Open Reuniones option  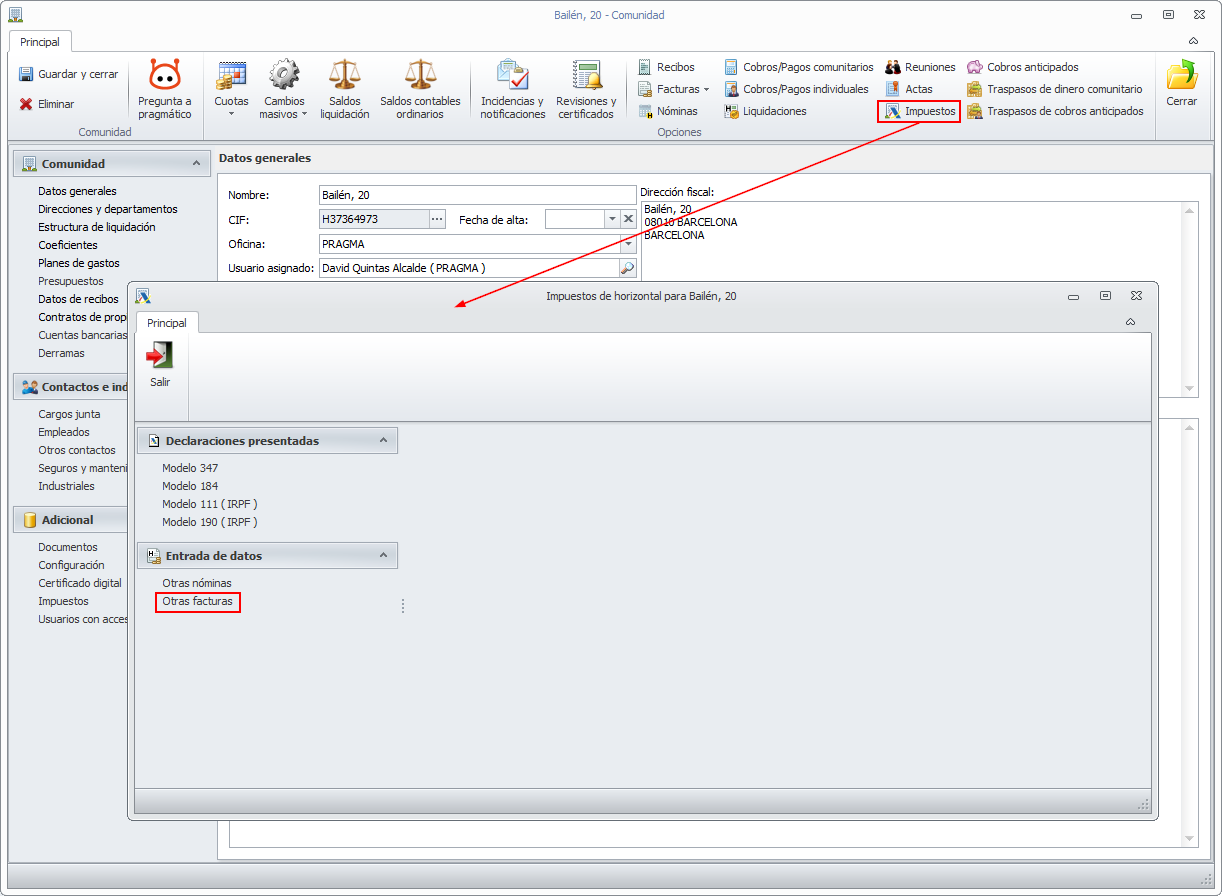click(920, 67)
